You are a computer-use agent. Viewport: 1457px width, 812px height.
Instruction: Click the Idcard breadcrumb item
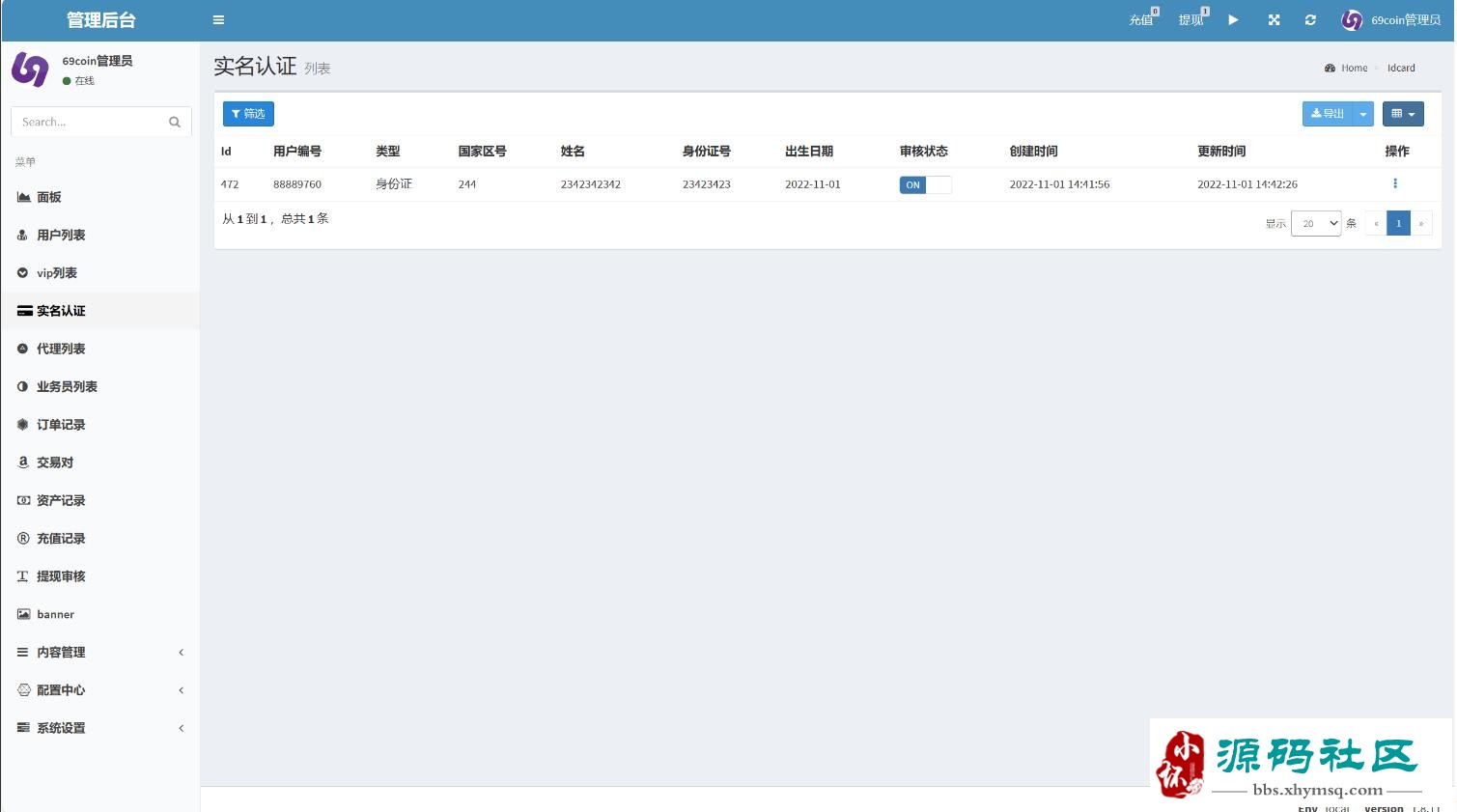[x=1401, y=68]
